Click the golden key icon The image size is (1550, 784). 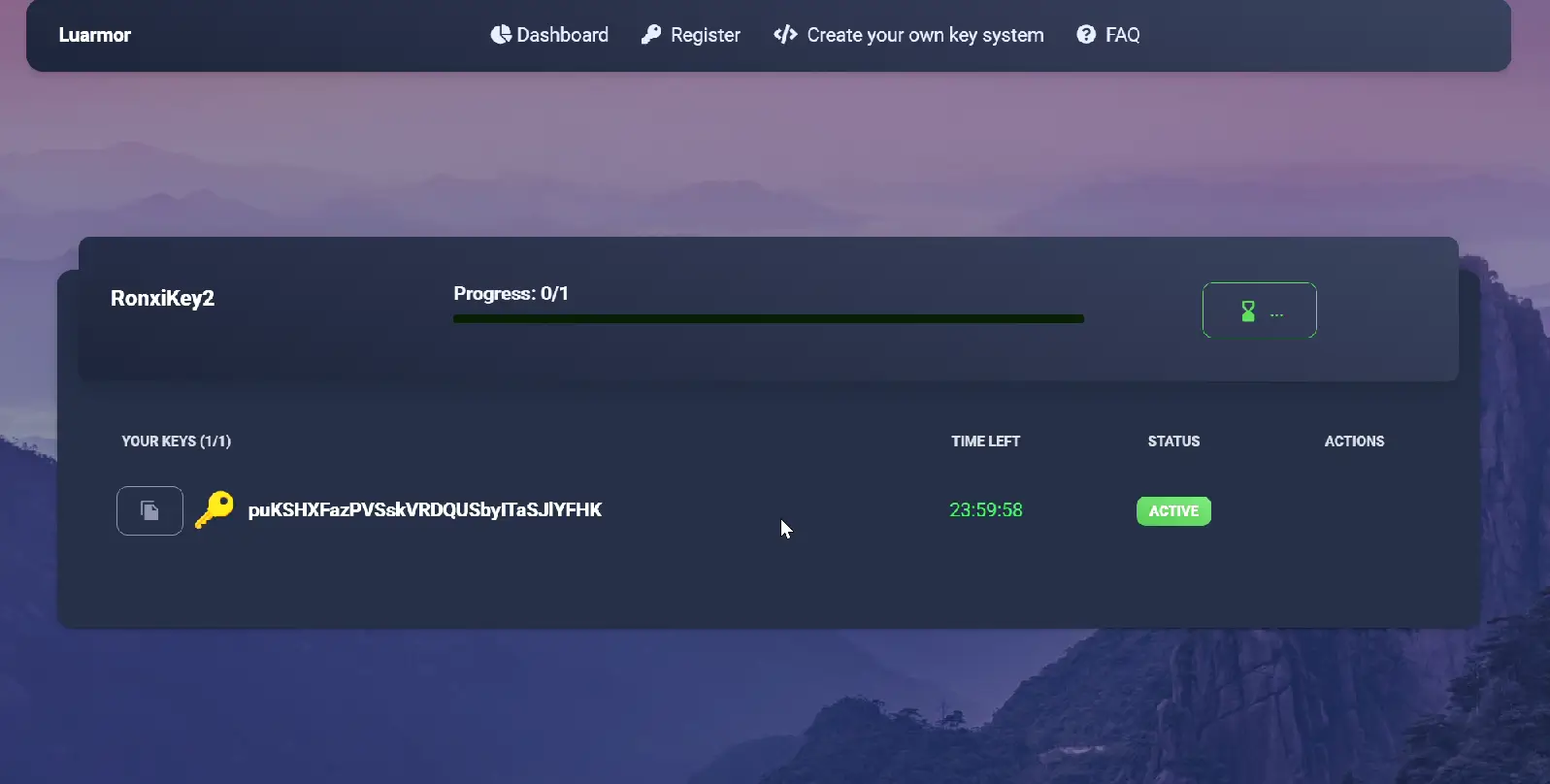tap(214, 509)
